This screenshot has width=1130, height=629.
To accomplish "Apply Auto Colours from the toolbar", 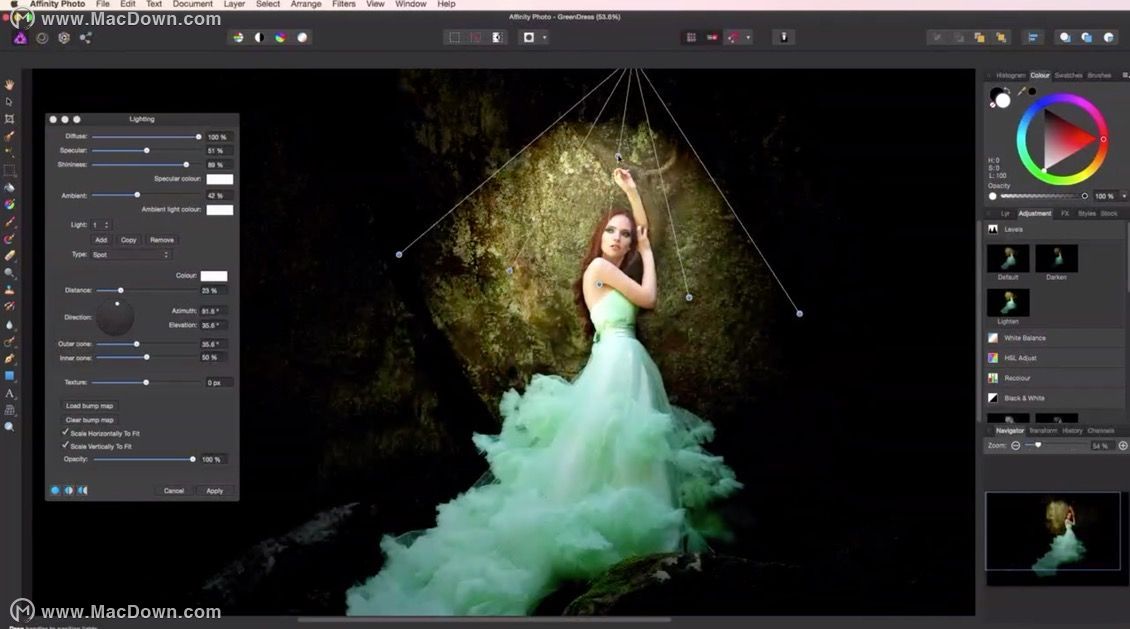I will click(x=280, y=37).
